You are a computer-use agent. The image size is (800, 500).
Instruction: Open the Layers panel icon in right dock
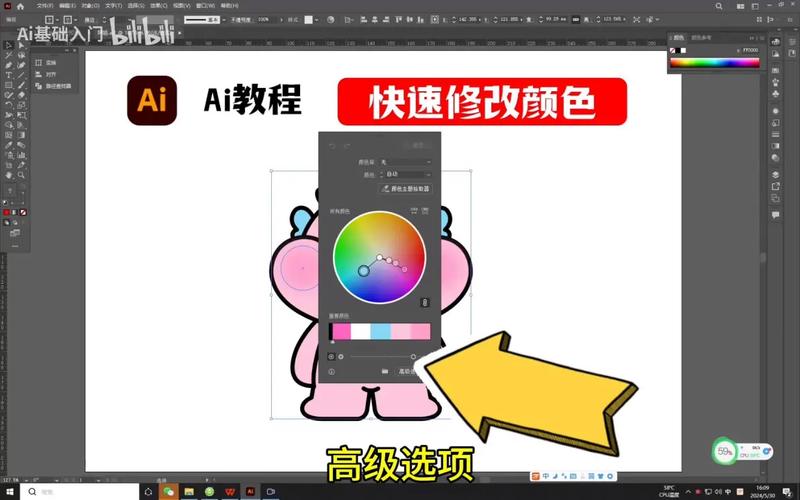click(x=775, y=174)
